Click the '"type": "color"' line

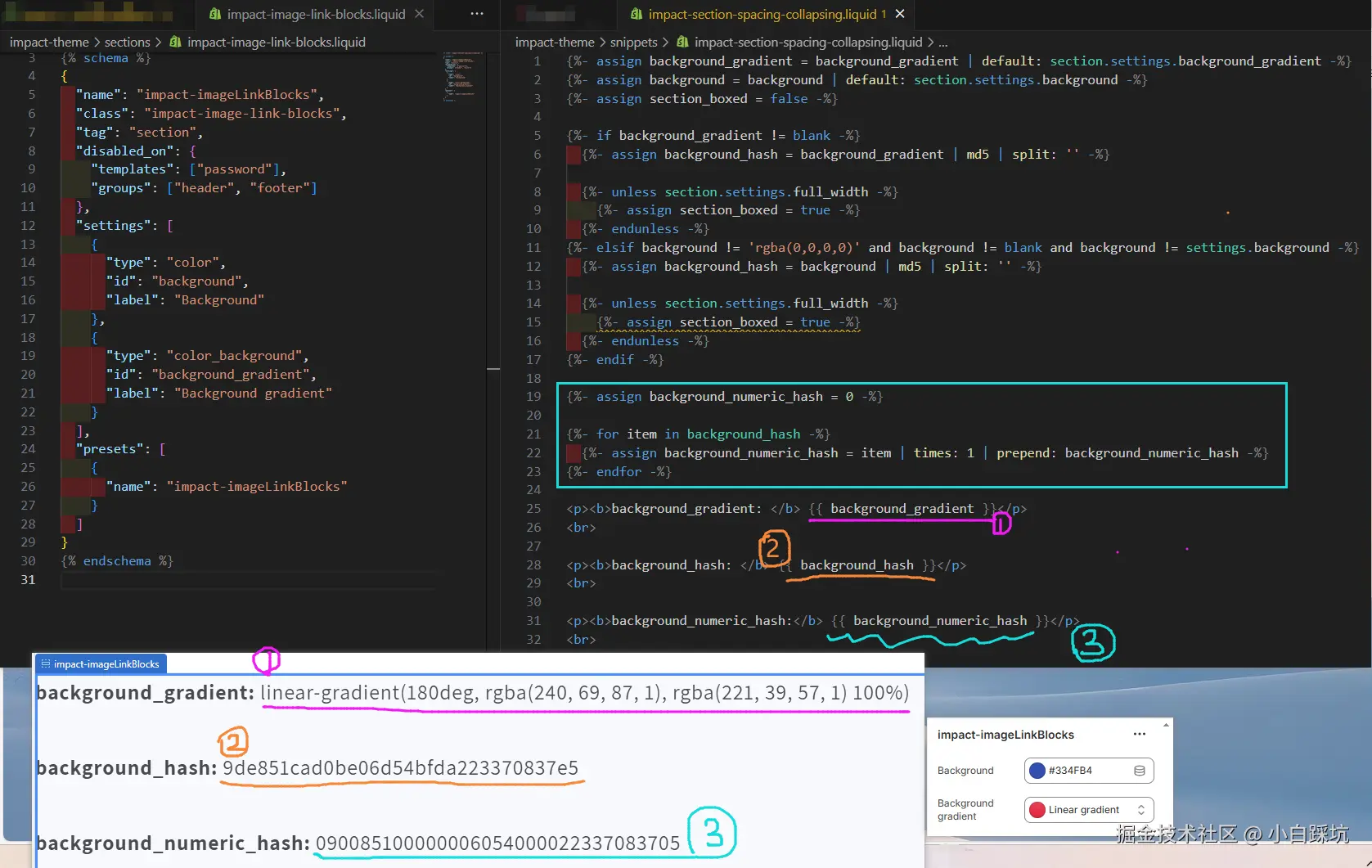[166, 263]
